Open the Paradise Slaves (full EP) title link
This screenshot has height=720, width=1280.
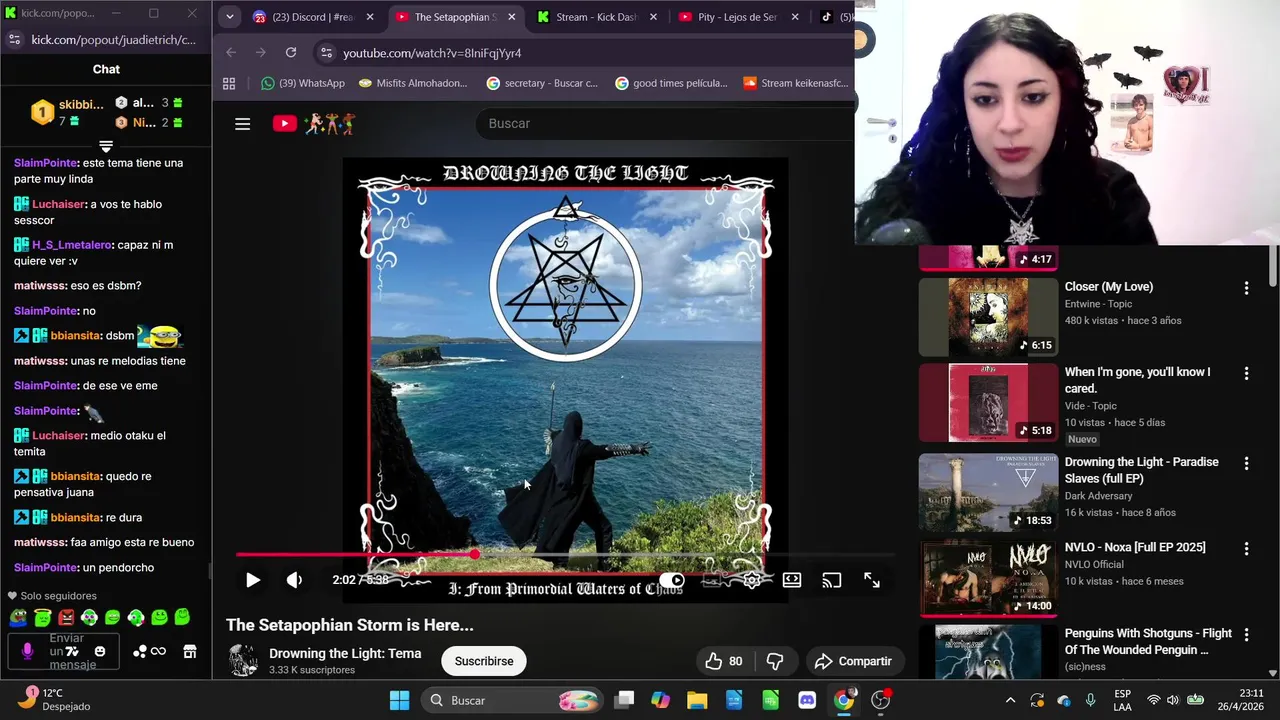[x=1142, y=470]
